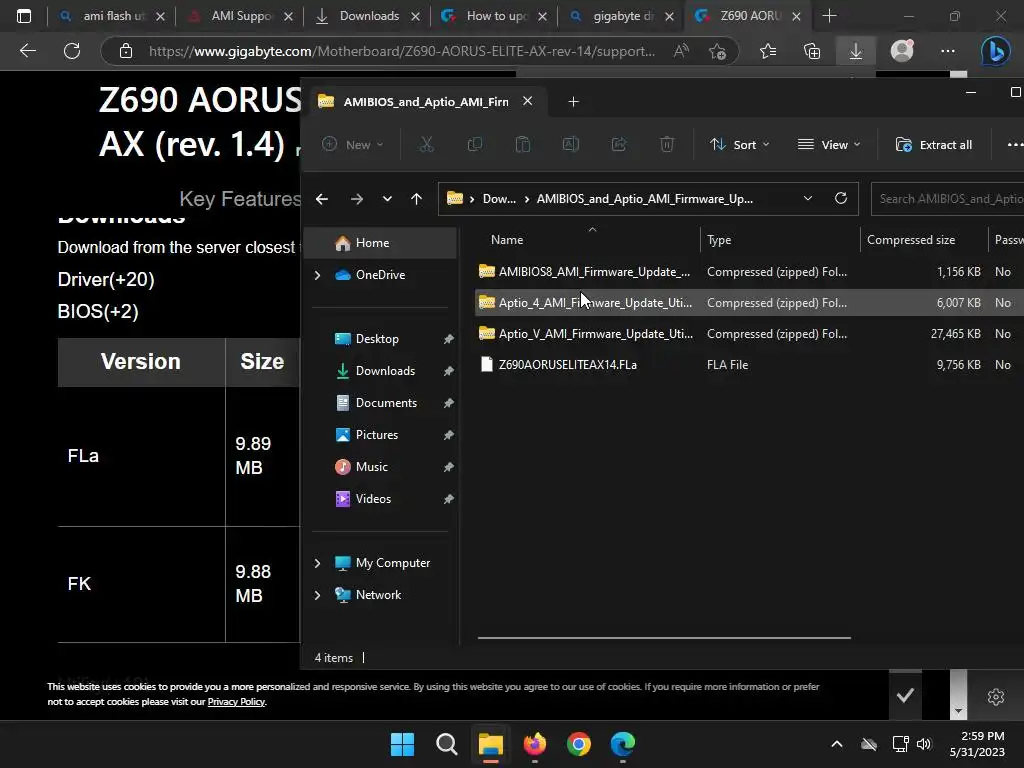The image size is (1024, 768).
Task: Expand the address bar history dropdown
Action: (x=808, y=198)
